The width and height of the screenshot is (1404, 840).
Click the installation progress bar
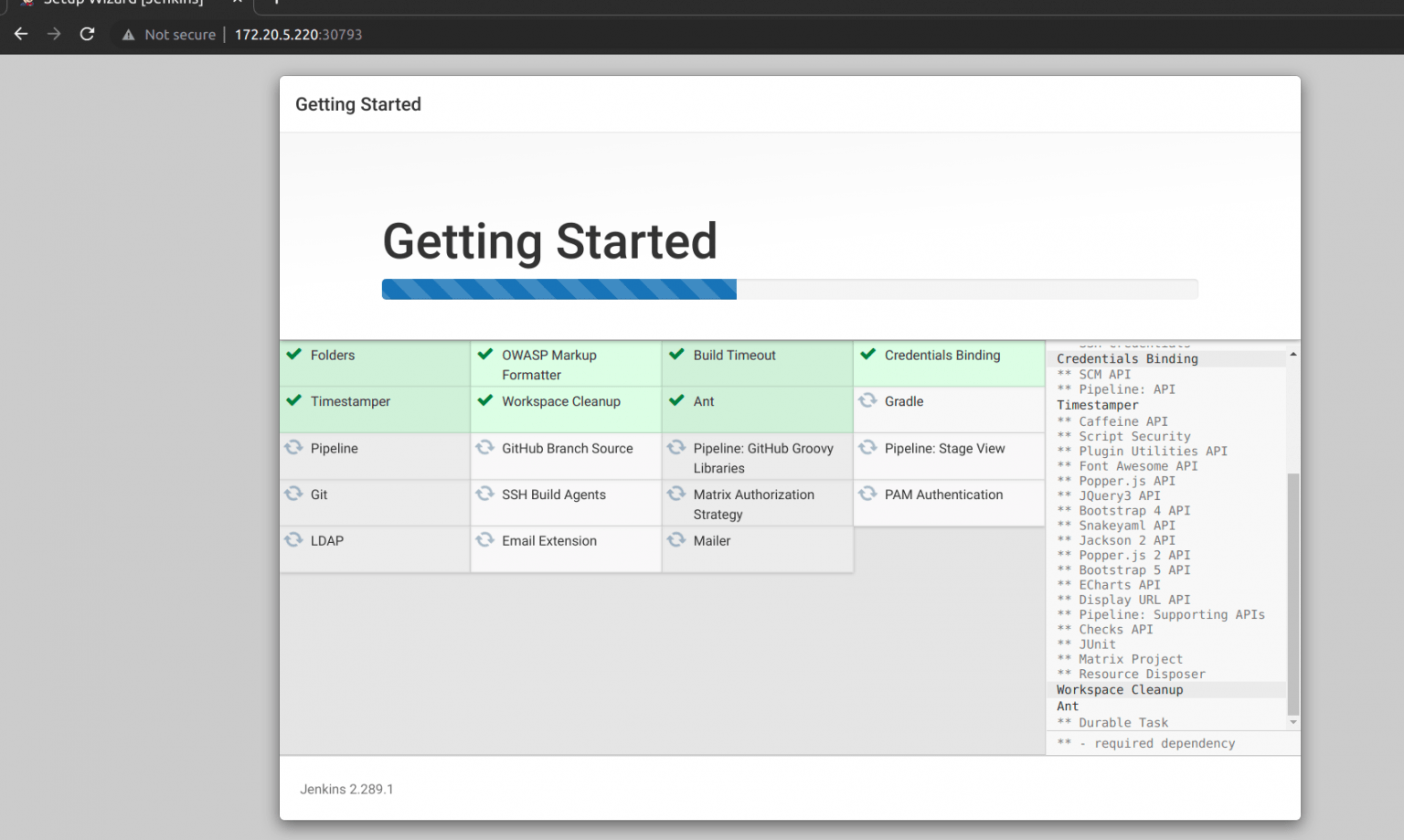pyautogui.click(x=790, y=289)
